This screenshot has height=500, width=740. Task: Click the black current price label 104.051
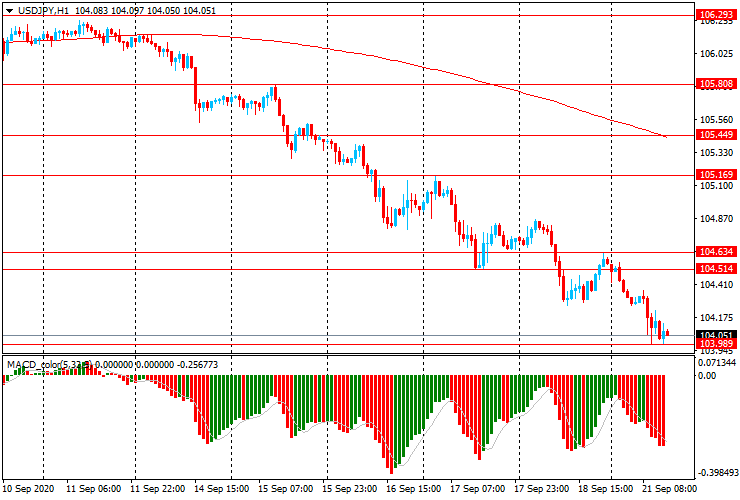point(716,334)
